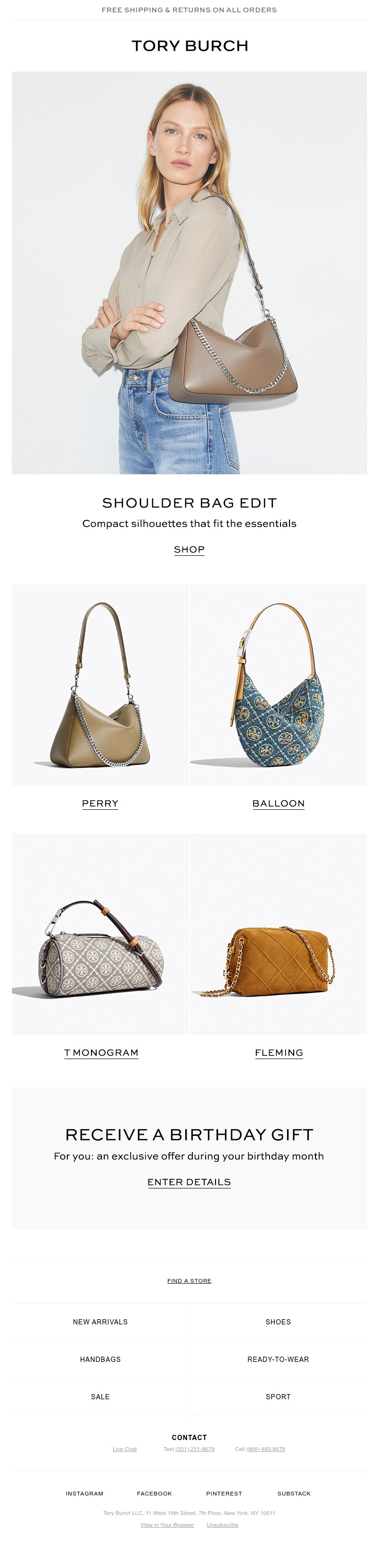379x1568 pixels.
Task: Go to NEW ARRIVALS category
Action: coord(100,1322)
